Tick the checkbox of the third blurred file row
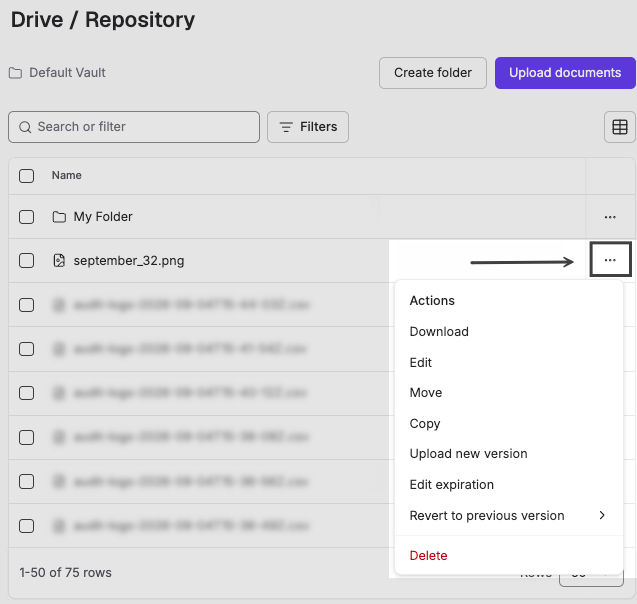This screenshot has width=637, height=604. (26, 393)
